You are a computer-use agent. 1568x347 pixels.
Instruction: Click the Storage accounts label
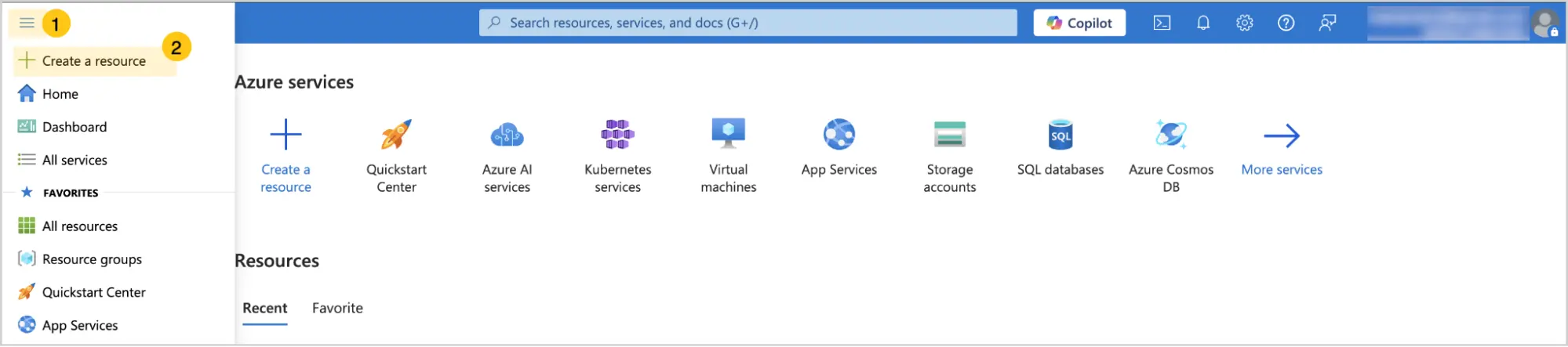click(950, 178)
